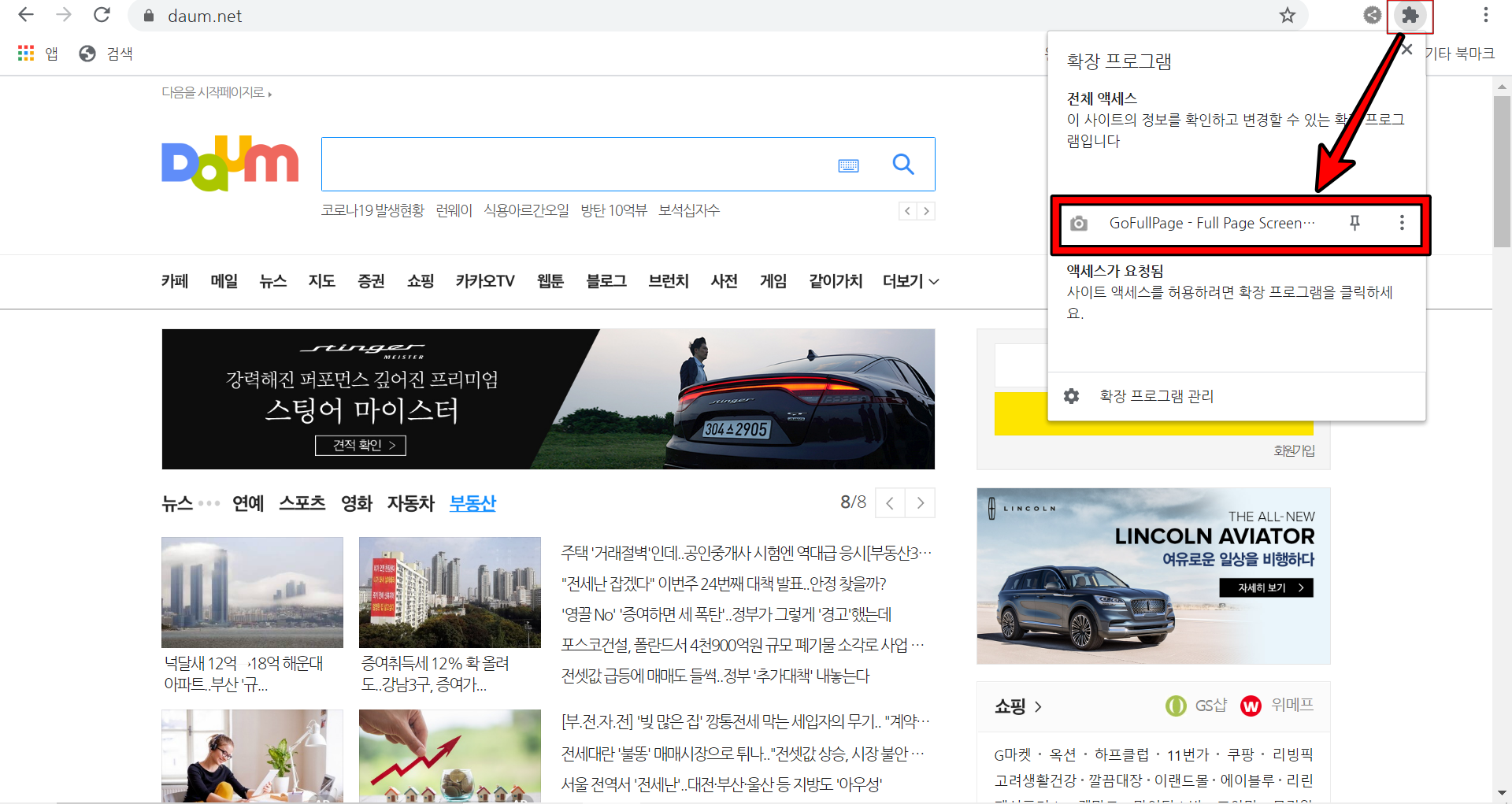Click 자세히 보기 on Lincoln Aviator ad
Screen dimensions: 1512x804
[1266, 587]
